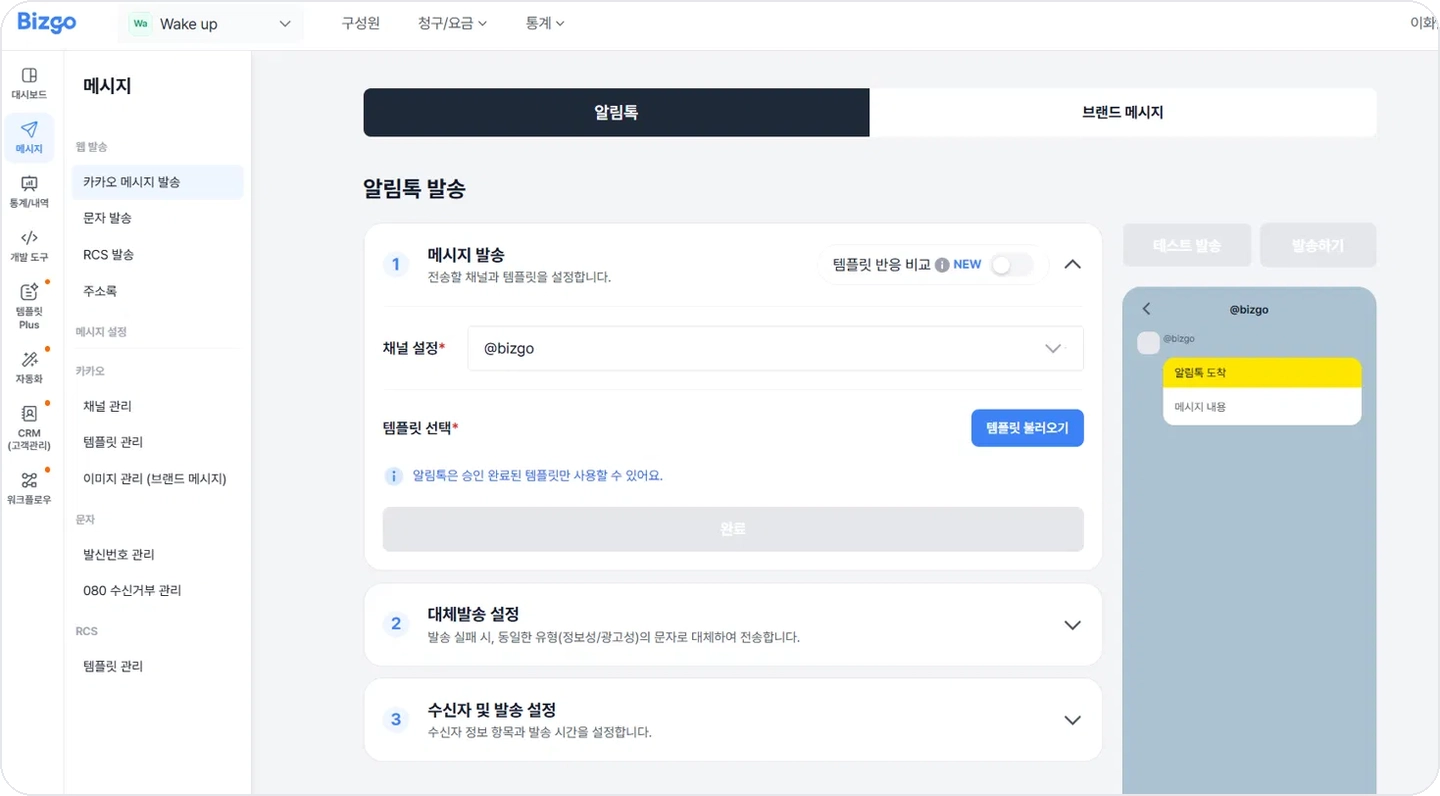
Task: Open the 통계 dropdown menu
Action: (545, 24)
